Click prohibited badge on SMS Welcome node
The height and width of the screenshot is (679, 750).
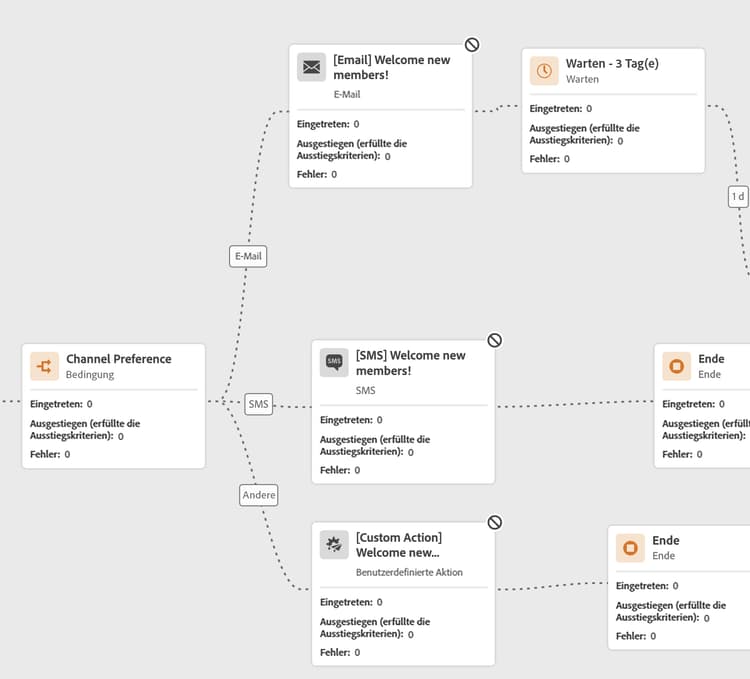pyautogui.click(x=495, y=340)
